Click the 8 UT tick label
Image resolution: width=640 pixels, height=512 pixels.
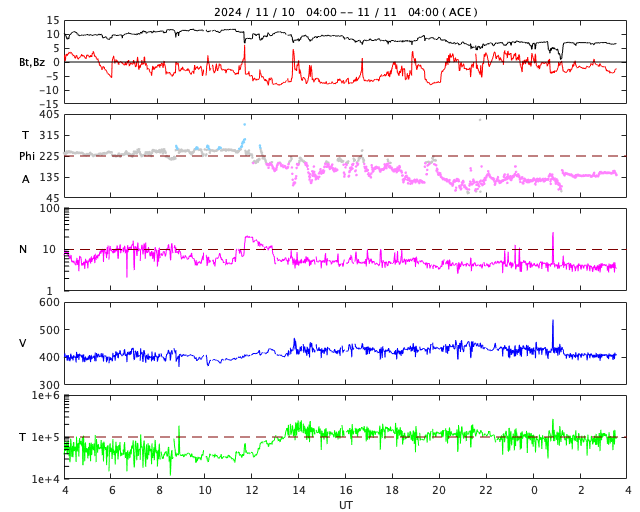159,490
